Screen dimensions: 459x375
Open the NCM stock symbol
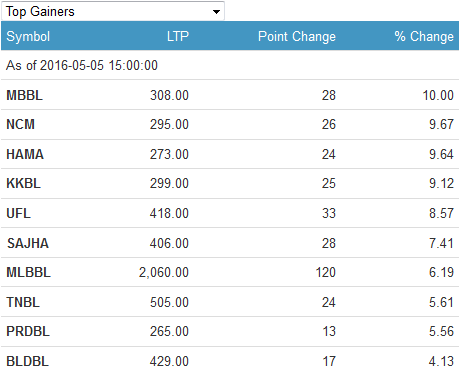point(20,124)
